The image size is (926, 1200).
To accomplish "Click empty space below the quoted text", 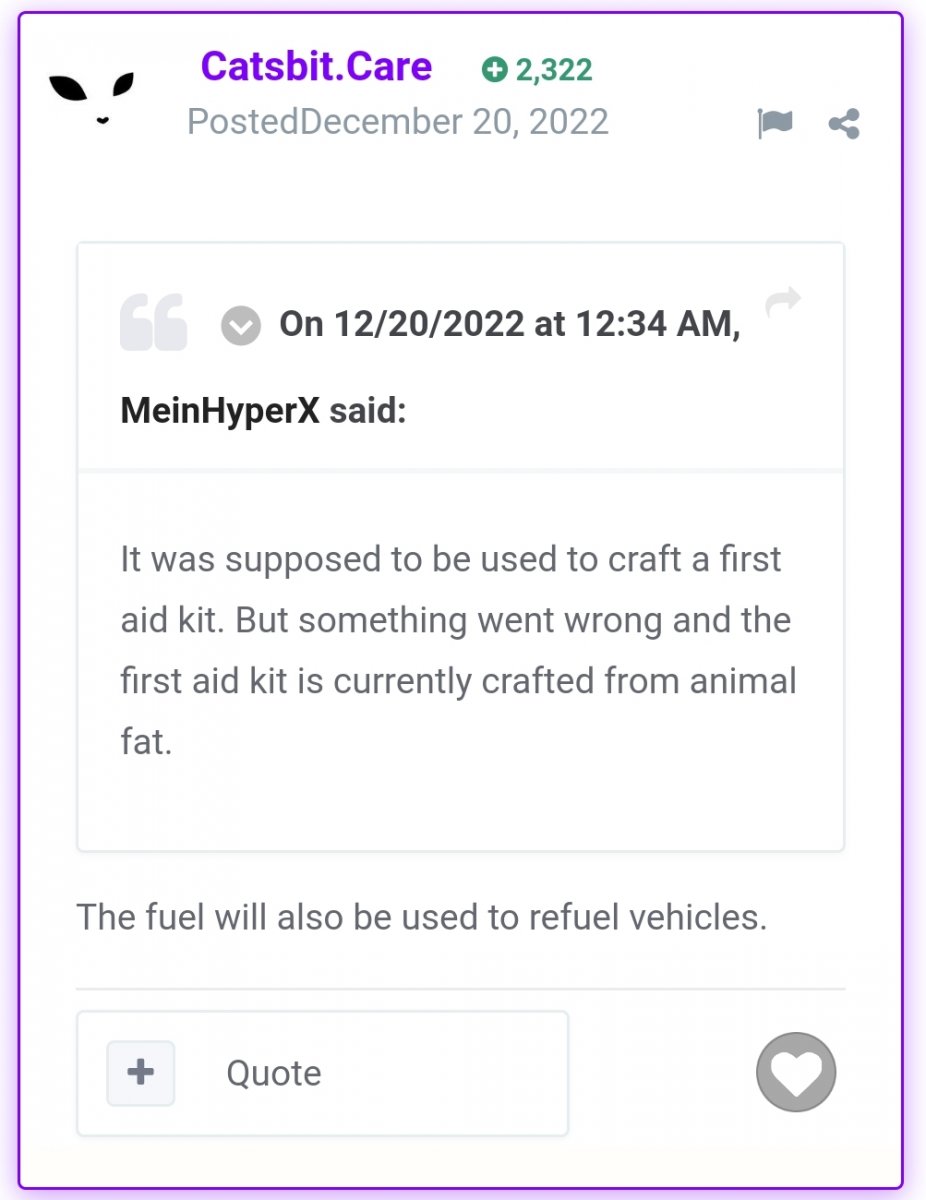I will coord(460,808).
